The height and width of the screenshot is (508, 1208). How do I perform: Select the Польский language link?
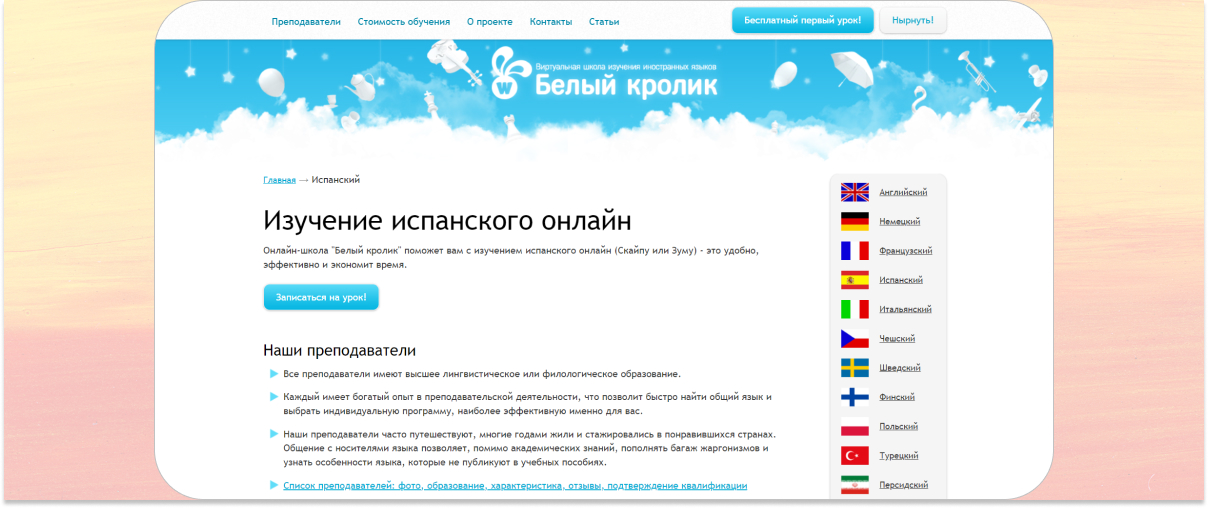898,426
